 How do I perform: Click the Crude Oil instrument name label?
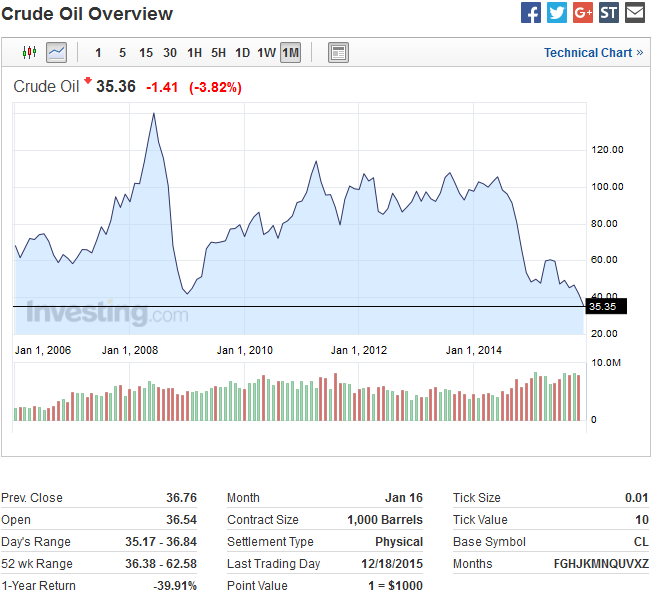[x=46, y=86]
